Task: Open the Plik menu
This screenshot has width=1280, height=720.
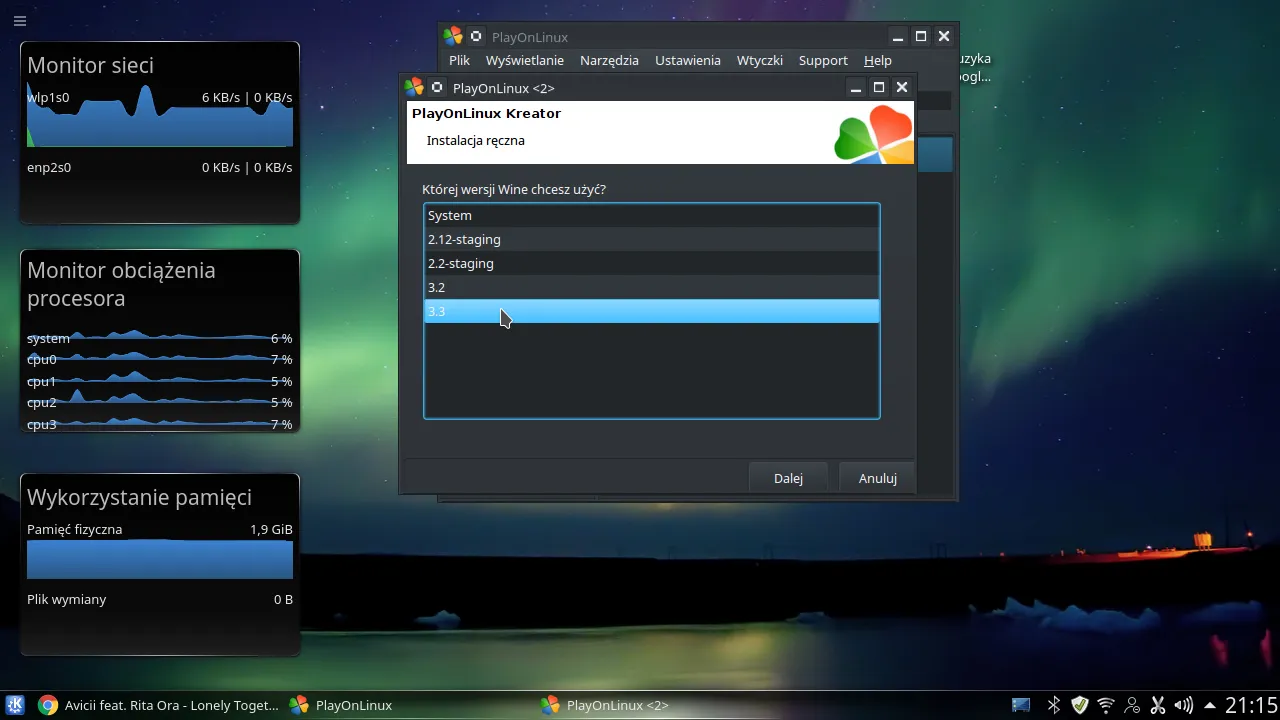Action: (459, 60)
